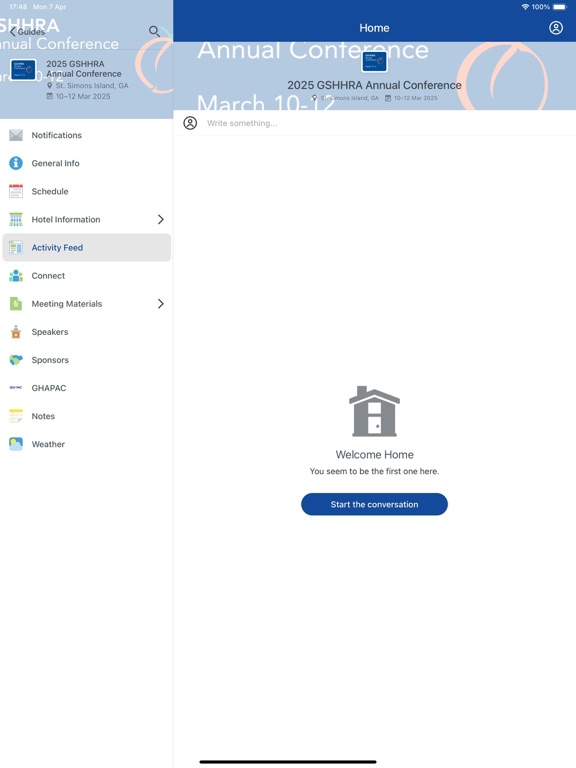576x768 pixels.
Task: Go back to Guides
Action: click(27, 32)
